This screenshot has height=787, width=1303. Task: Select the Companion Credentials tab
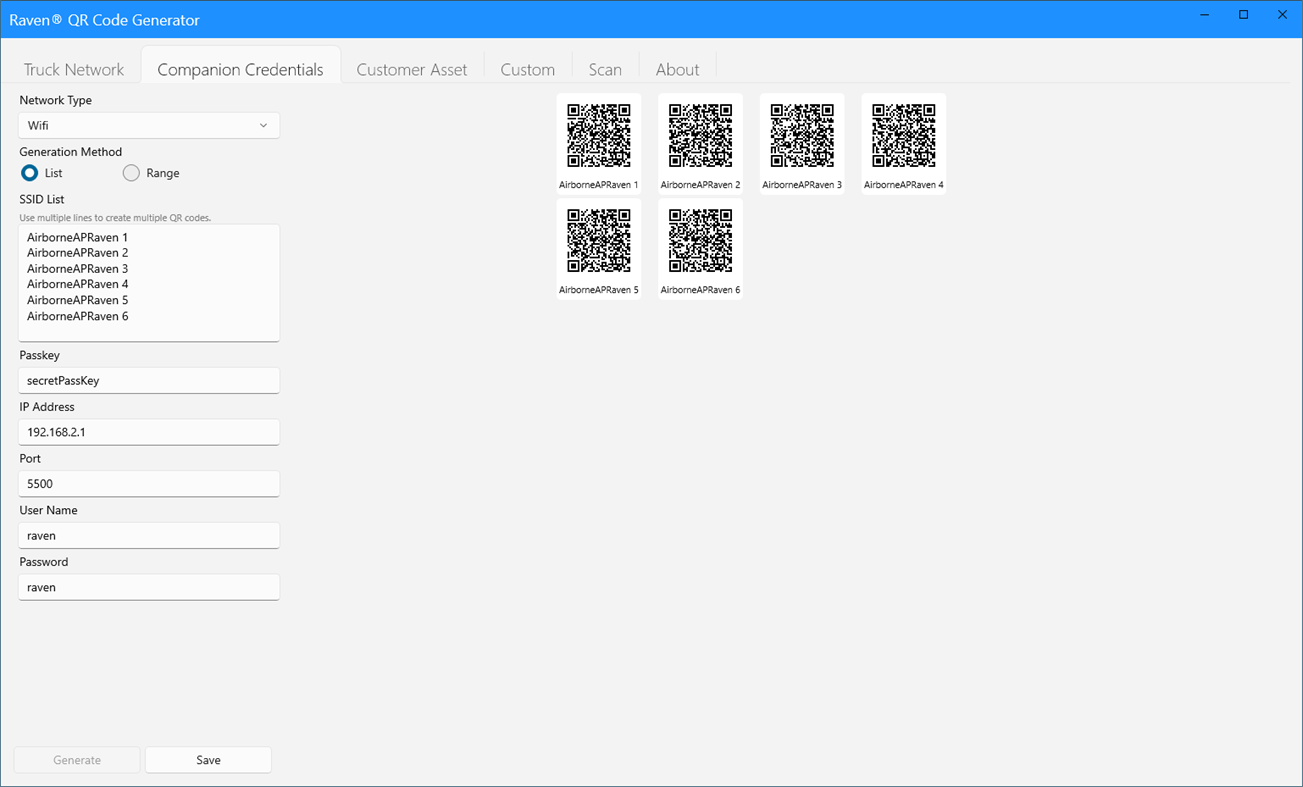pos(240,69)
